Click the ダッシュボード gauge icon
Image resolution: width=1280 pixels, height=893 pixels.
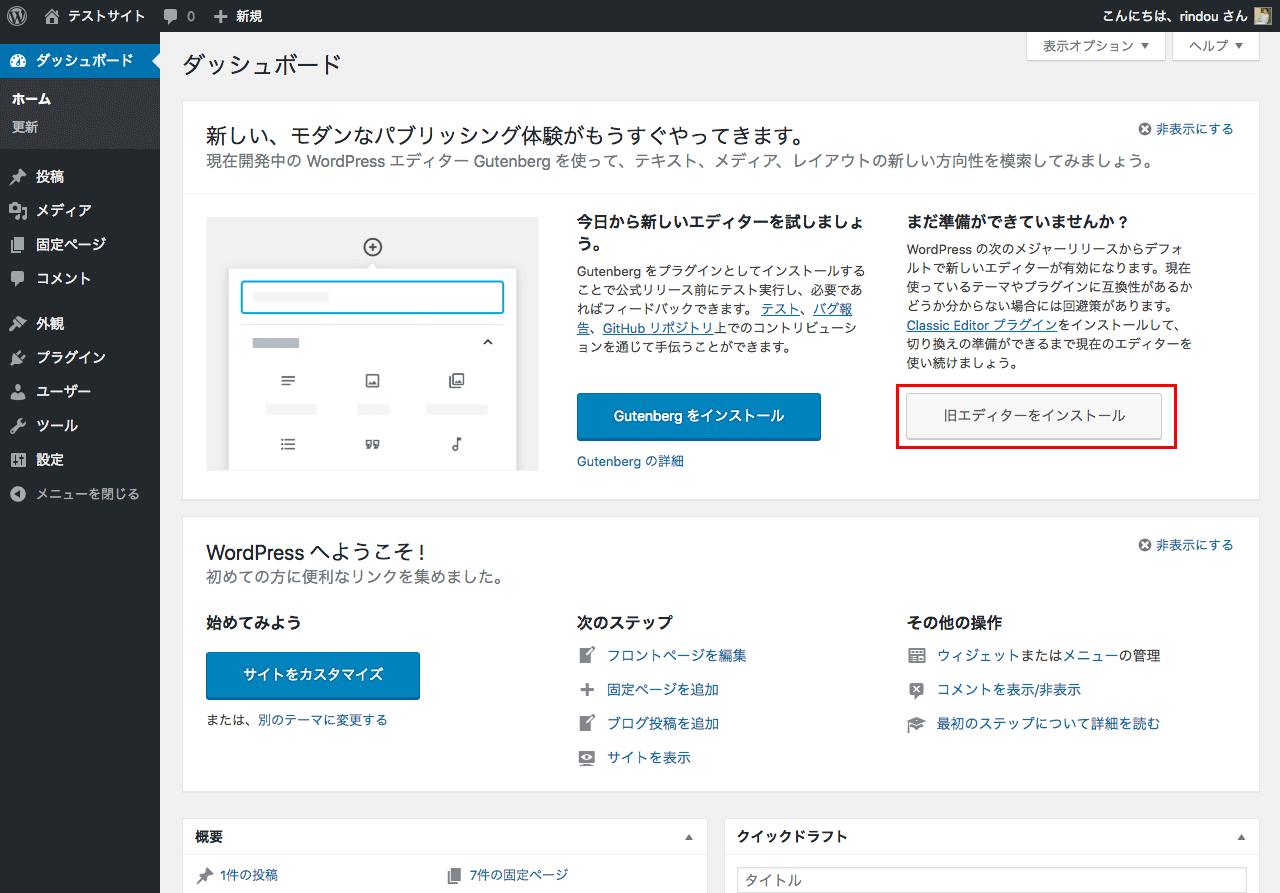(18, 61)
